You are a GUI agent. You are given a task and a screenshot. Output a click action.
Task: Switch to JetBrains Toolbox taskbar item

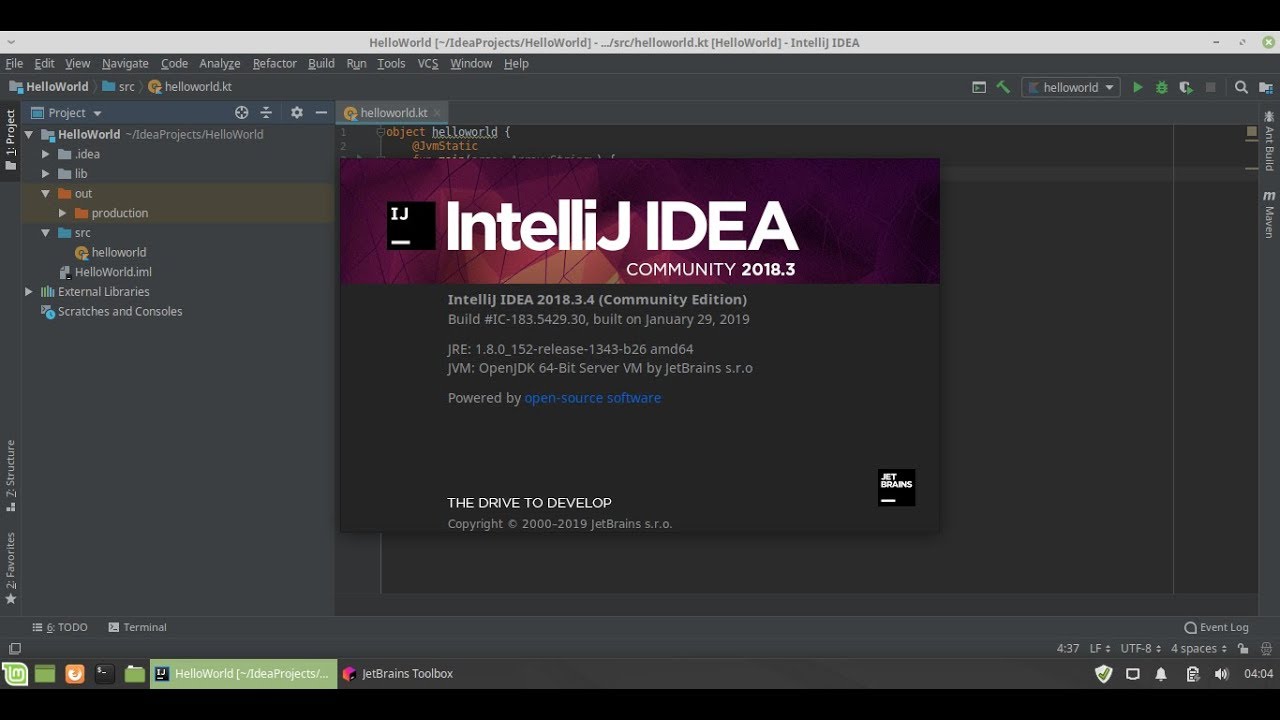click(397, 674)
